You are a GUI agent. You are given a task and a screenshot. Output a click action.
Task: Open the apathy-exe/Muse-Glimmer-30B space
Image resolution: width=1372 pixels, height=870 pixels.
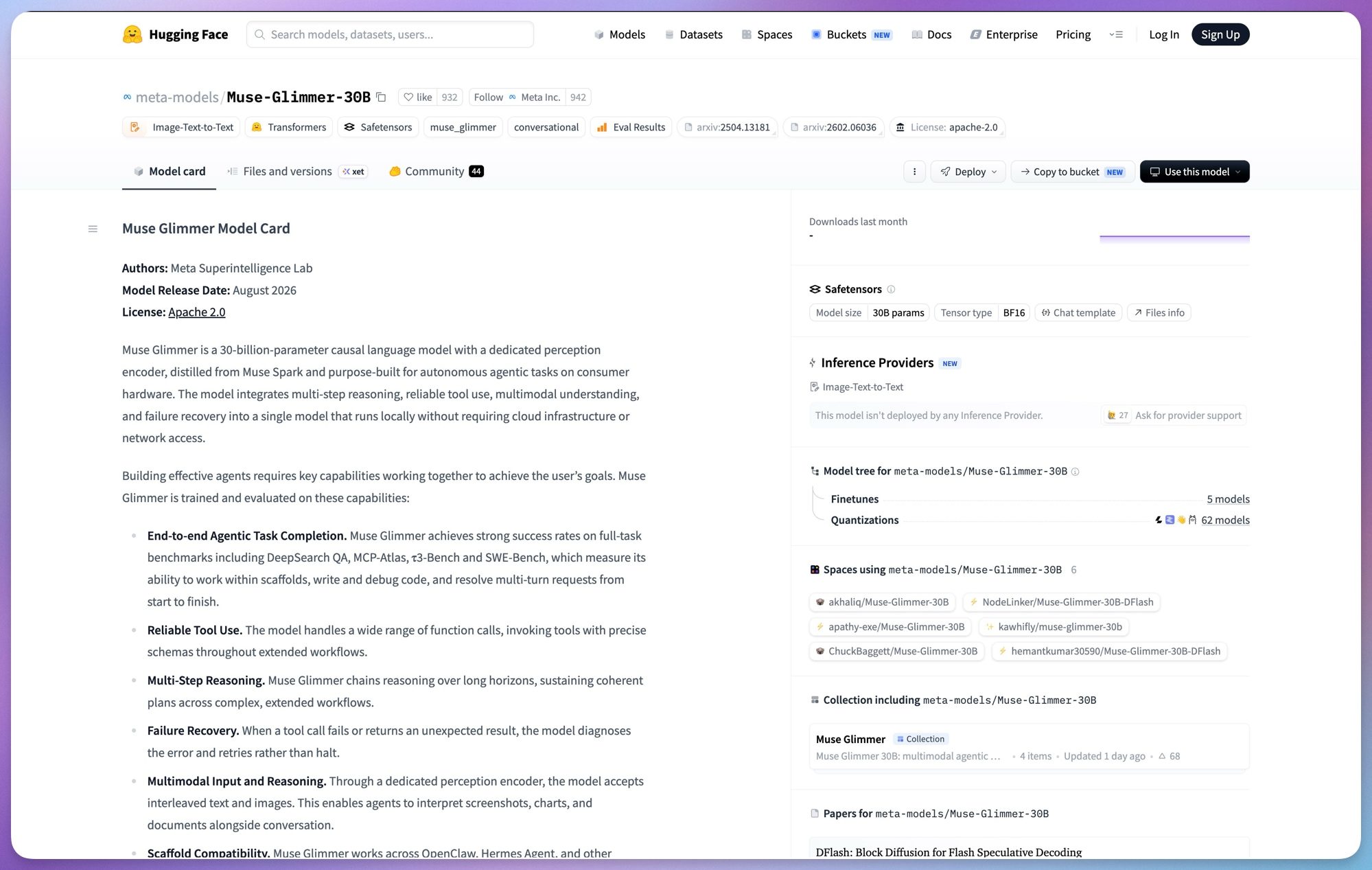pos(890,627)
